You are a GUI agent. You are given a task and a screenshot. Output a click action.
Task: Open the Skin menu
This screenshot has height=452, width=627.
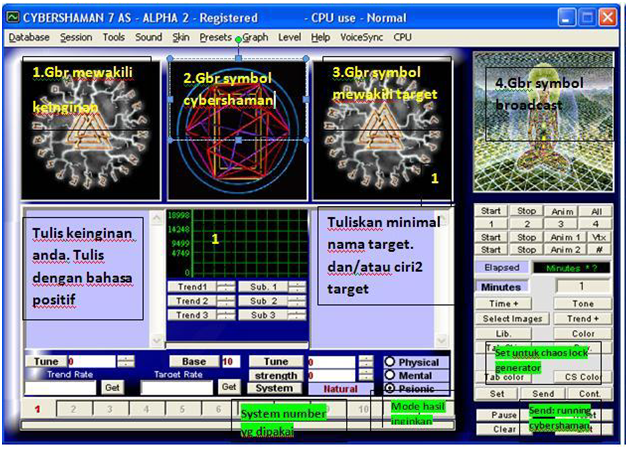click(x=181, y=38)
